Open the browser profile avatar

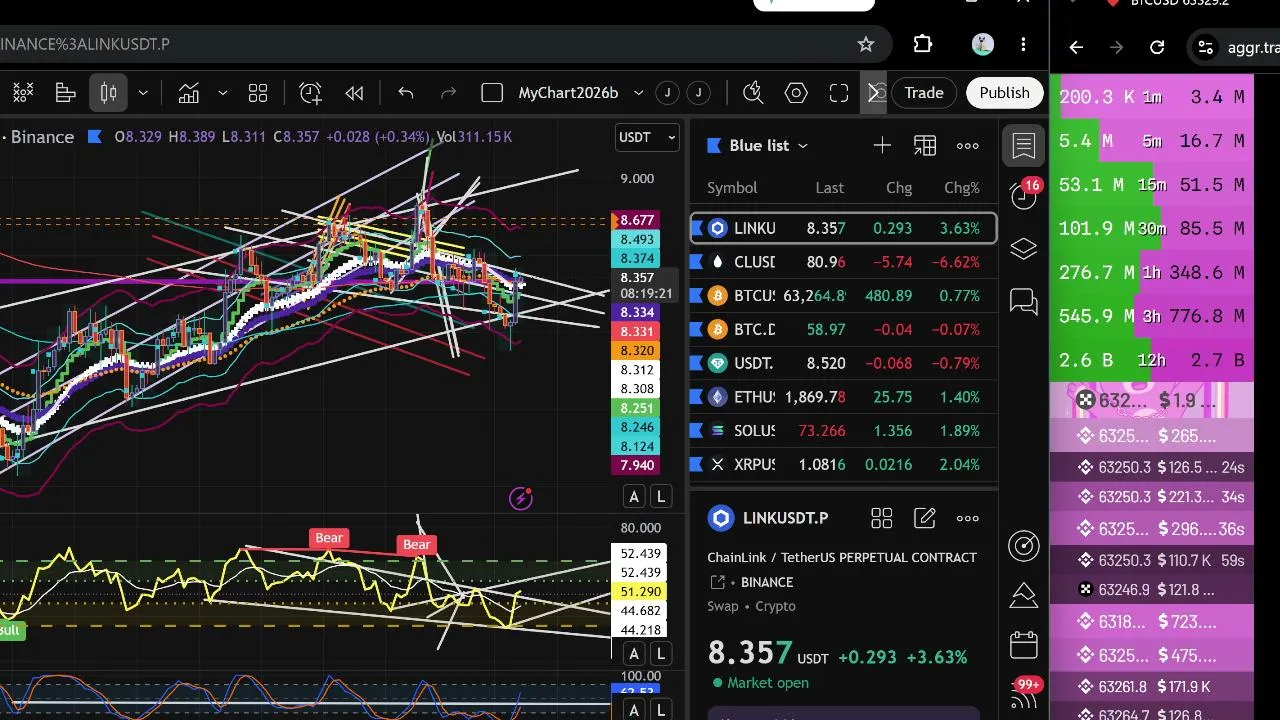[982, 44]
